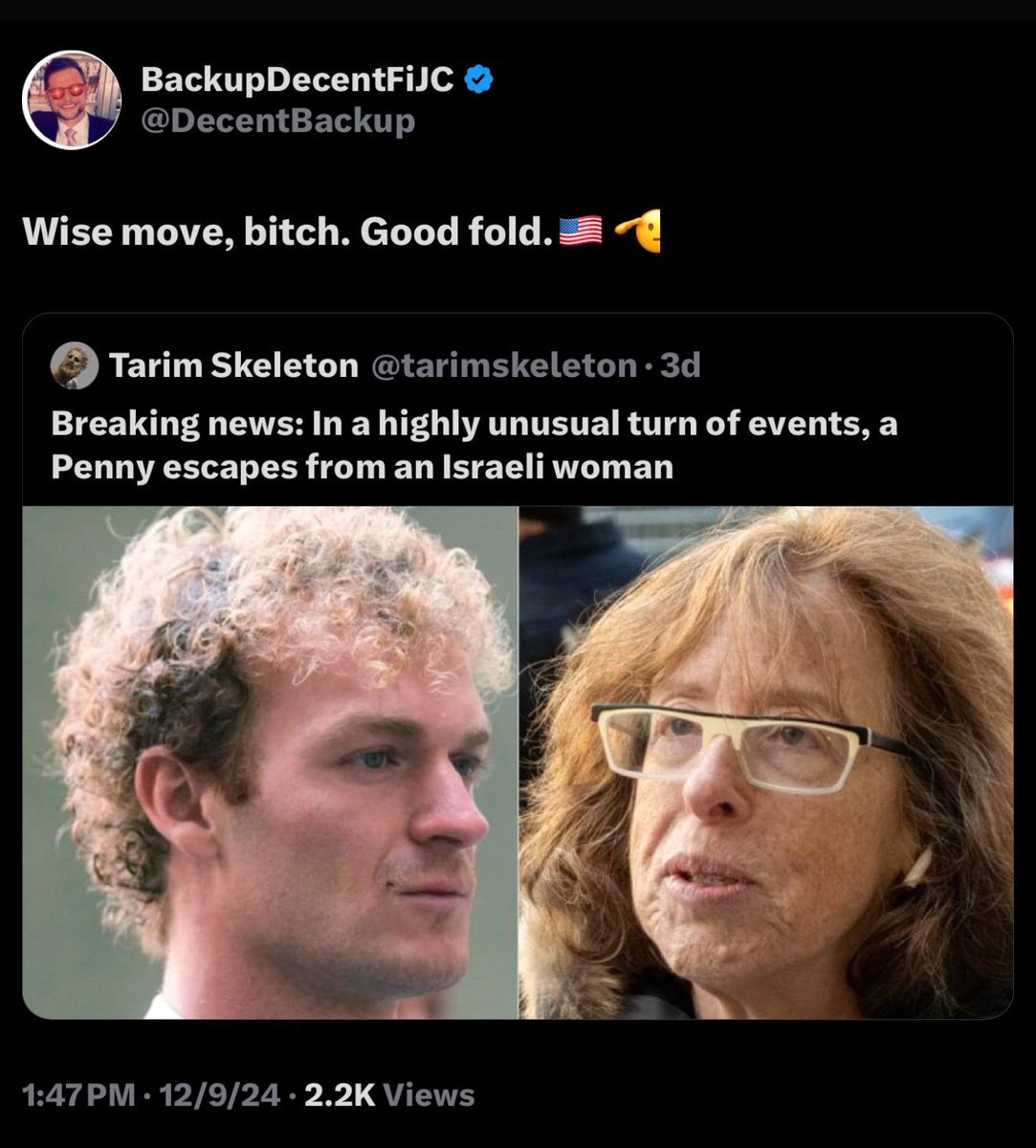
Task: Click the American flag emoji
Action: click(x=580, y=231)
